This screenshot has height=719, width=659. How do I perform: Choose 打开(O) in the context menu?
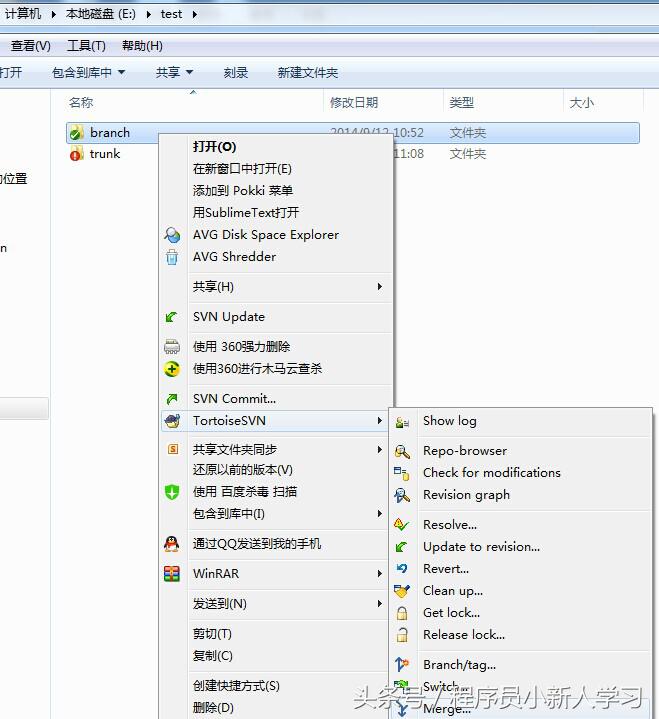(x=215, y=147)
